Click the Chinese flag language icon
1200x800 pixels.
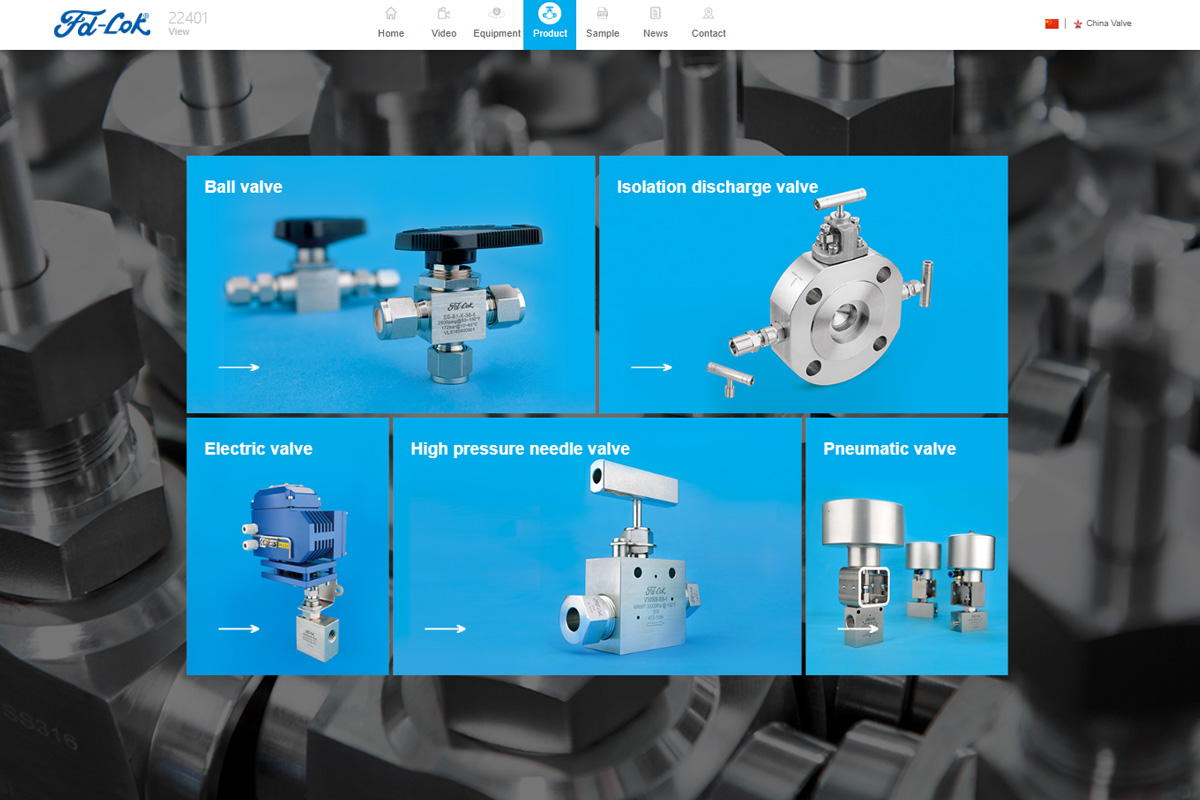click(1051, 24)
